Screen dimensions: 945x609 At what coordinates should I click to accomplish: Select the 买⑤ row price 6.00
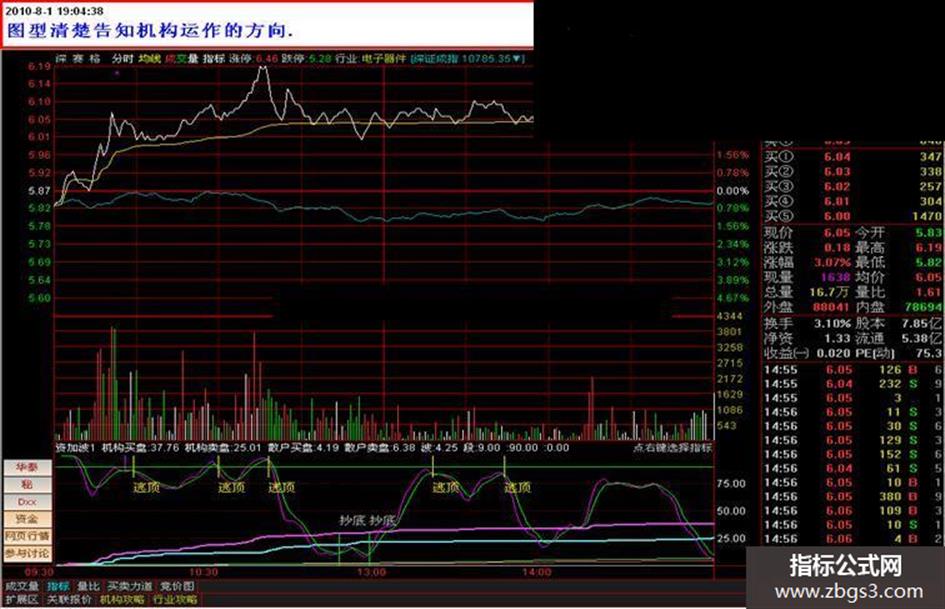pyautogui.click(x=837, y=216)
